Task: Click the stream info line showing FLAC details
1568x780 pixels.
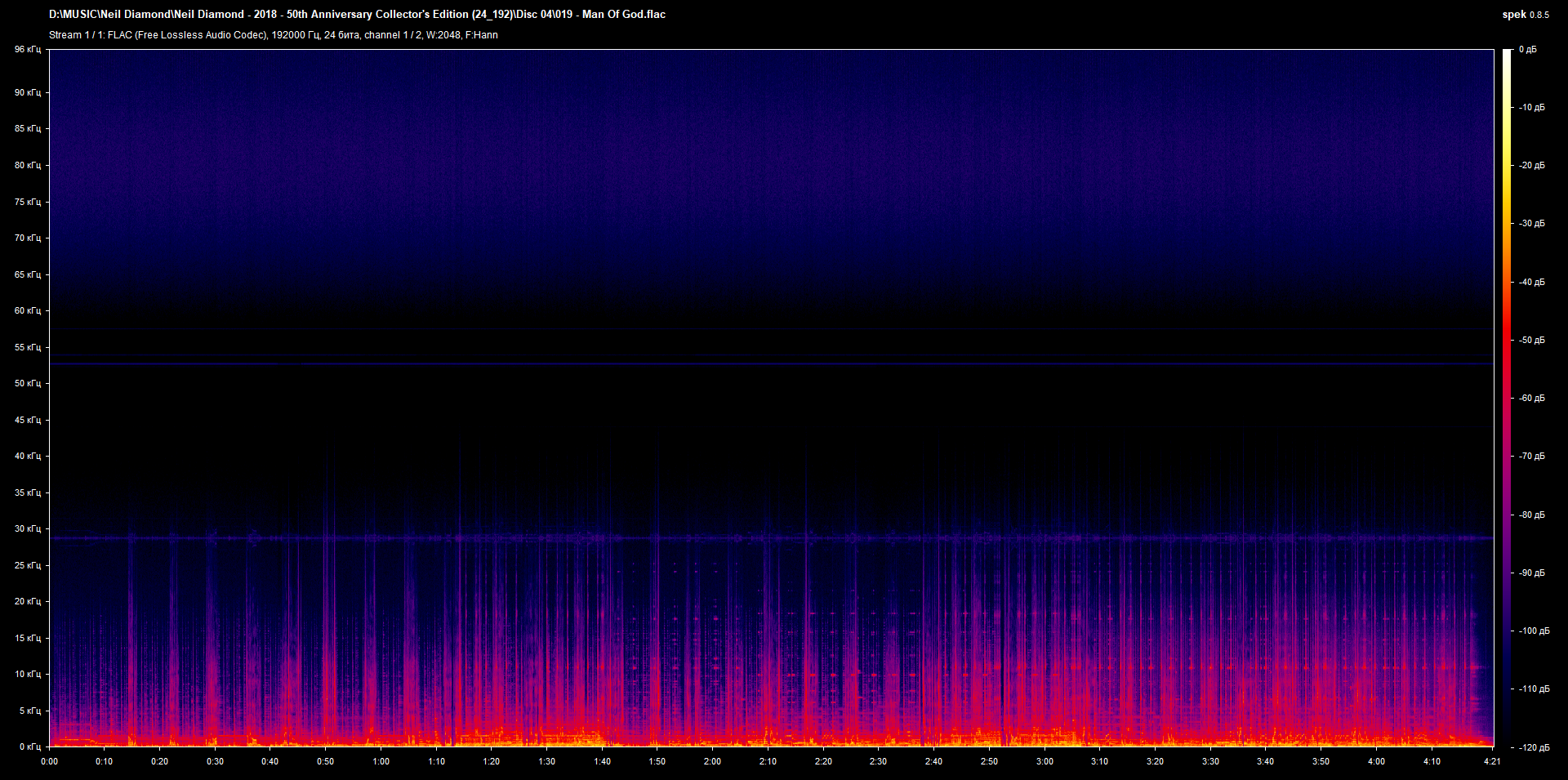Action: [x=273, y=35]
